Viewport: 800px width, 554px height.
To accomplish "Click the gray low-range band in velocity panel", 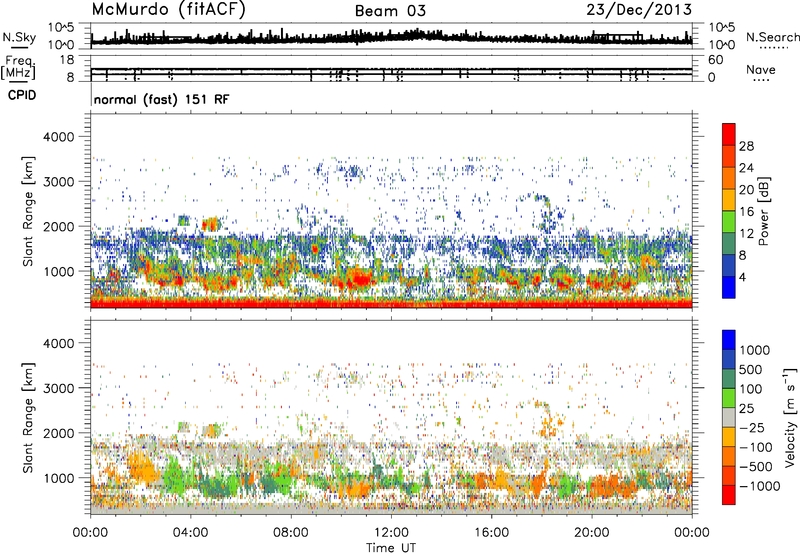I will coord(391,510).
